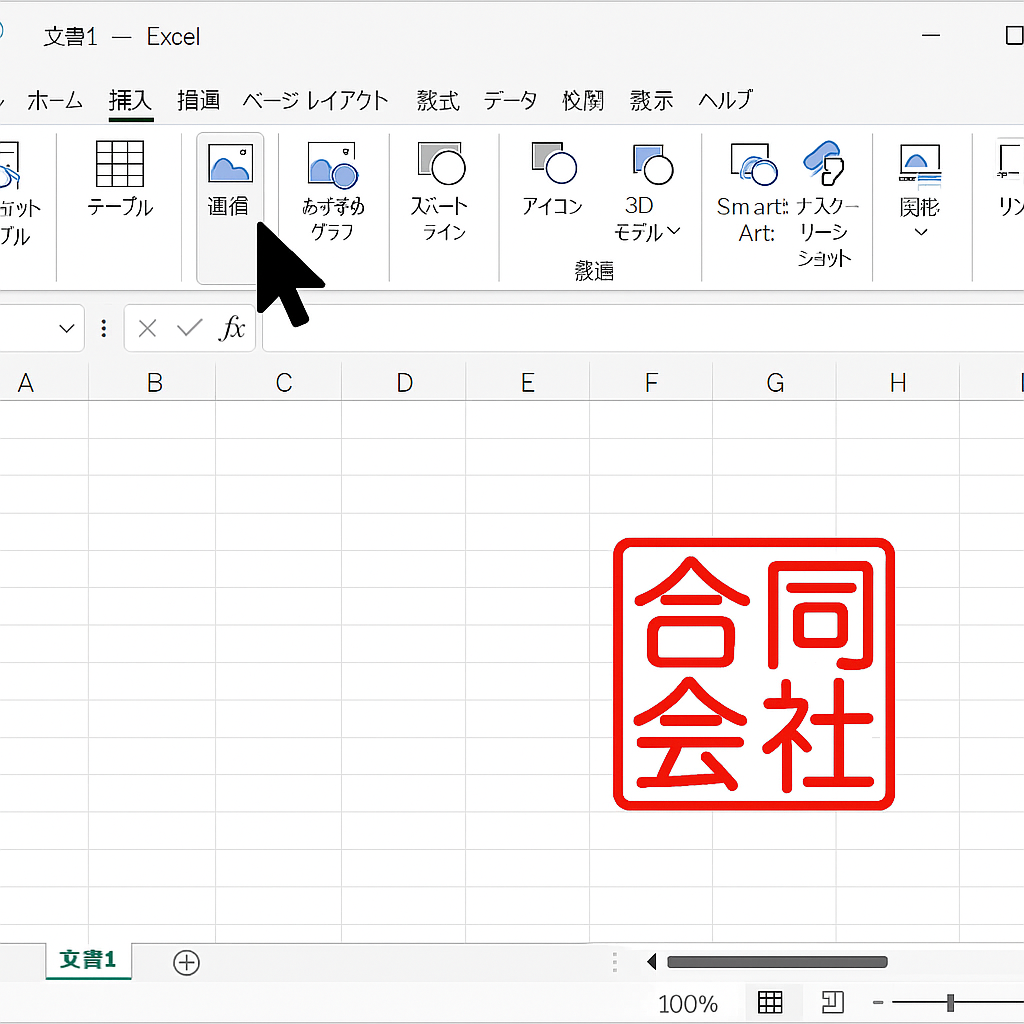Select column D header
This screenshot has height=1024, width=1024.
click(404, 383)
